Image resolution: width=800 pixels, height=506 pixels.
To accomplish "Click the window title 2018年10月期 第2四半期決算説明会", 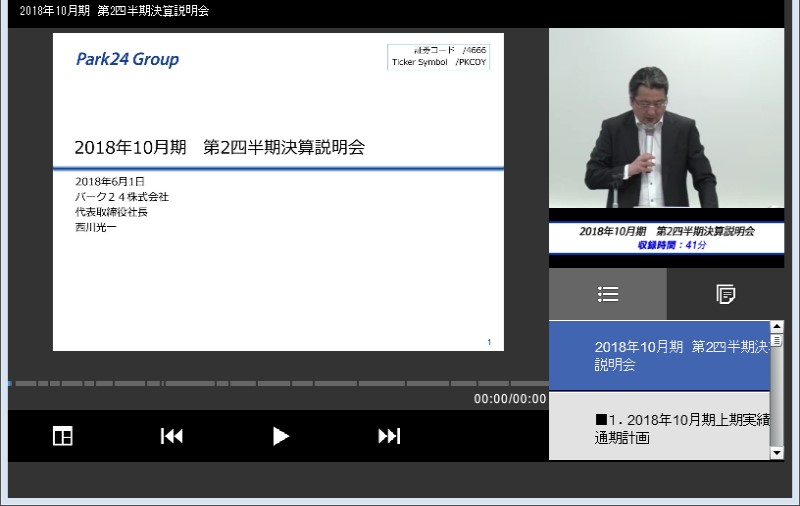I will point(114,11).
